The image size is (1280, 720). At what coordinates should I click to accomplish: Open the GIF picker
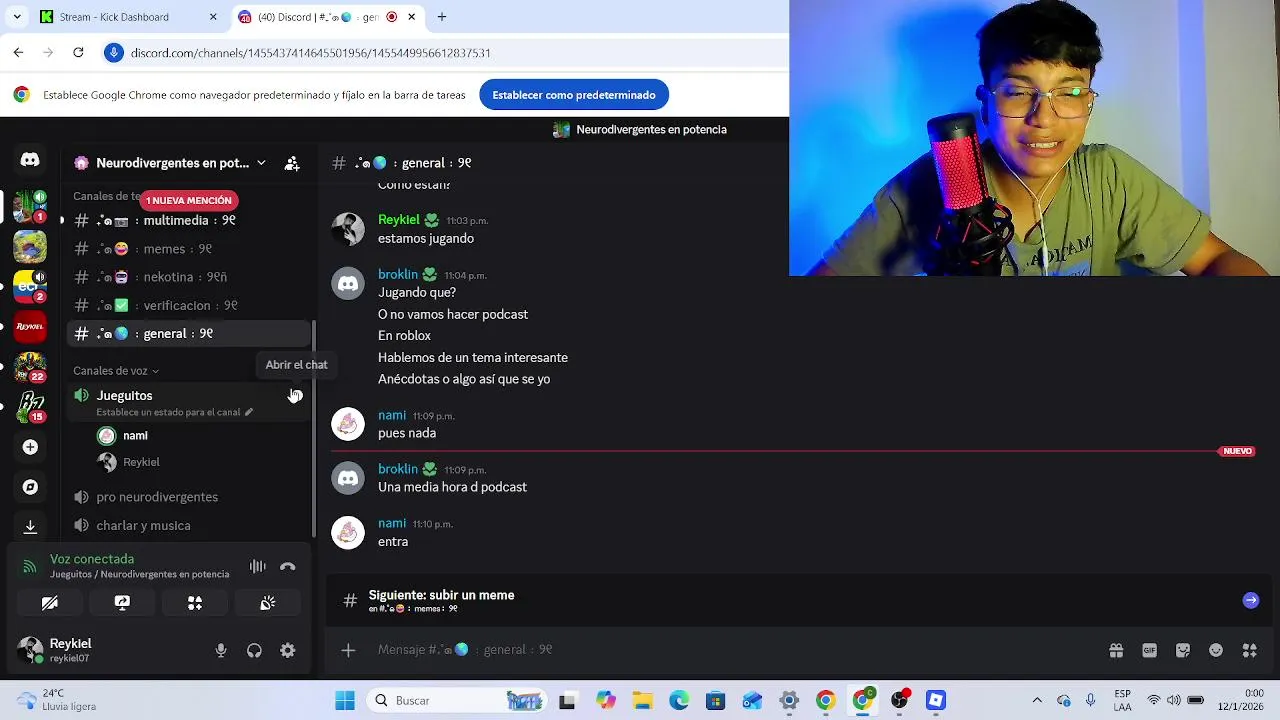(x=1149, y=650)
